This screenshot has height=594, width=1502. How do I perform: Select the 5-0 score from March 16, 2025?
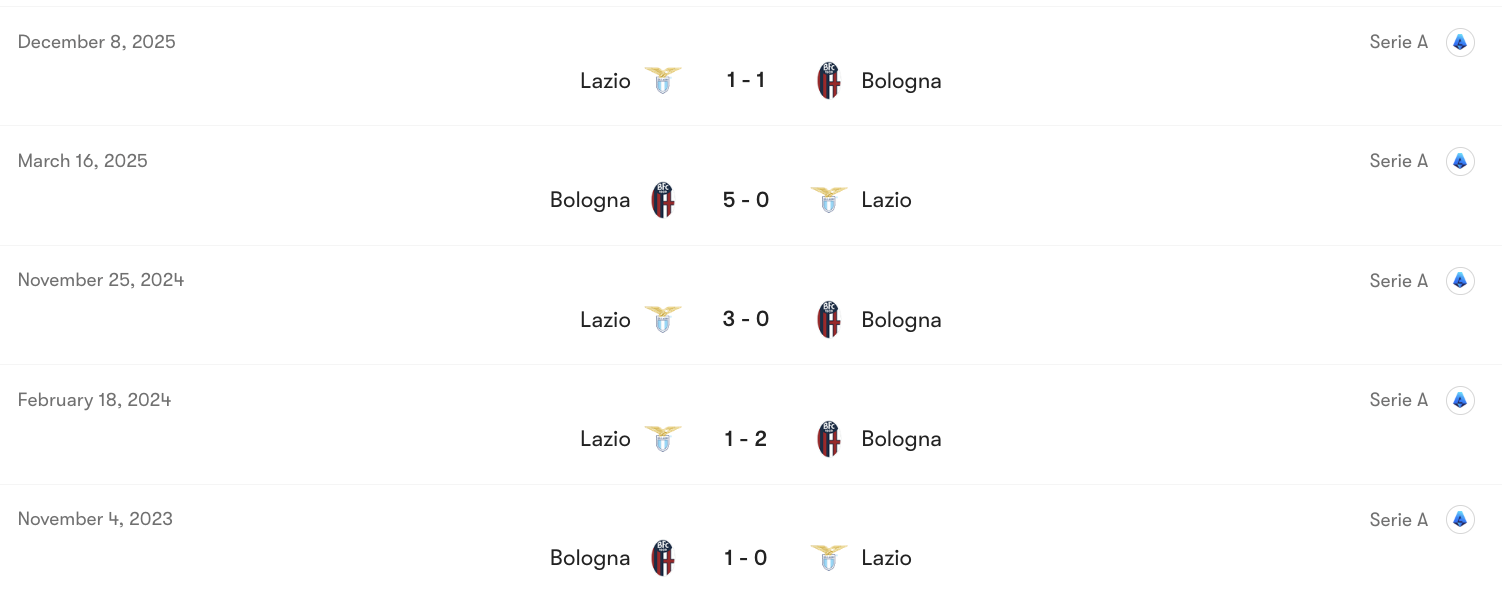pyautogui.click(x=745, y=199)
